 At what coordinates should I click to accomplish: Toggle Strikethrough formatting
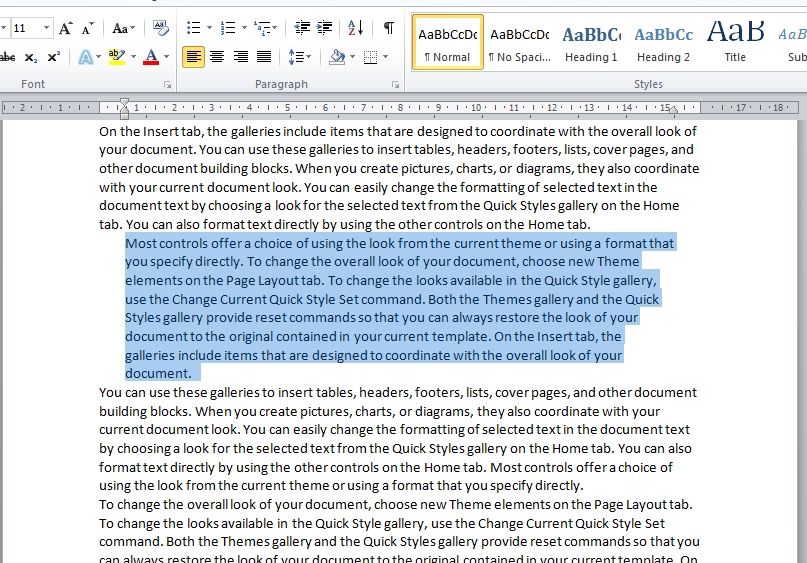(7, 57)
